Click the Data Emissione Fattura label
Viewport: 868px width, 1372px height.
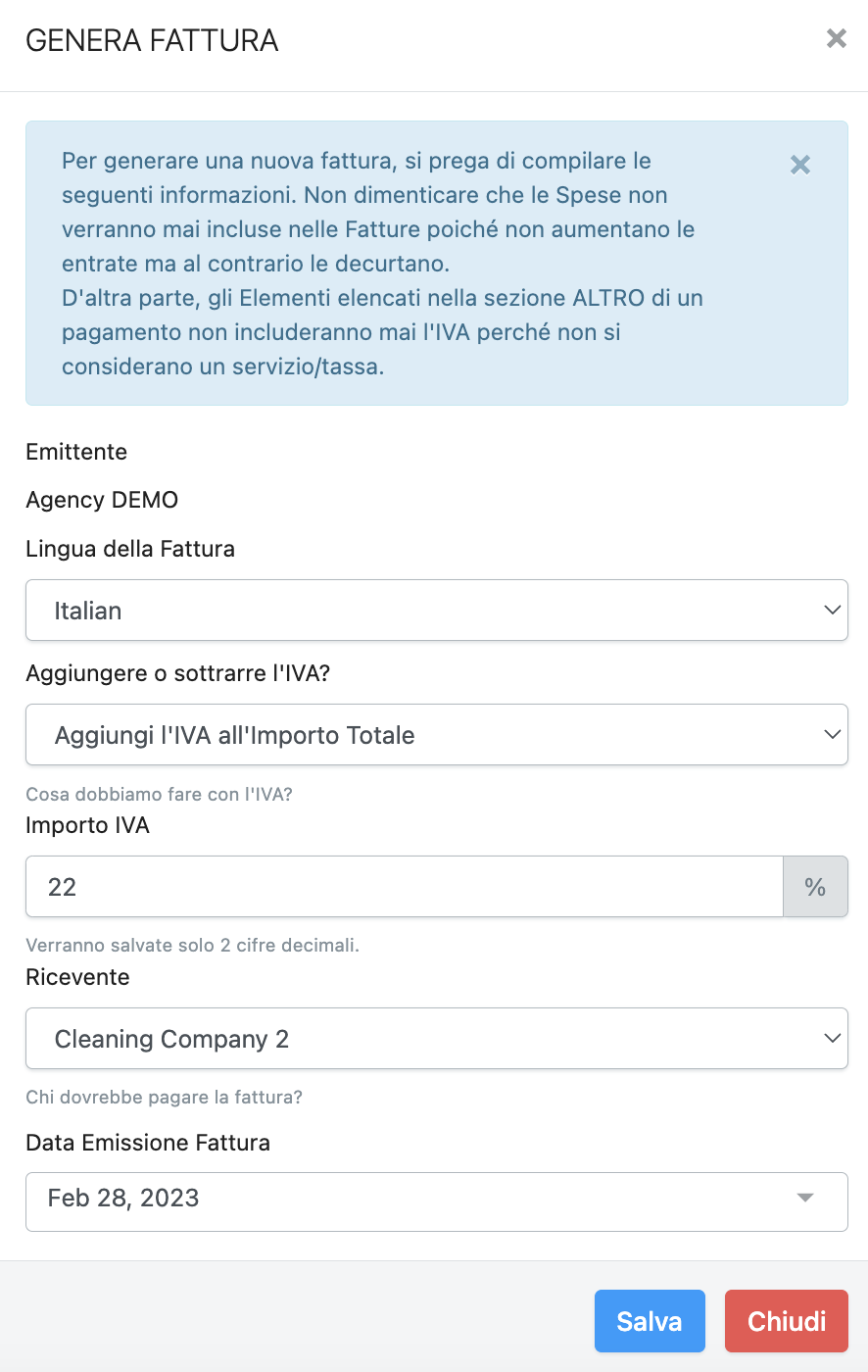click(x=148, y=1143)
